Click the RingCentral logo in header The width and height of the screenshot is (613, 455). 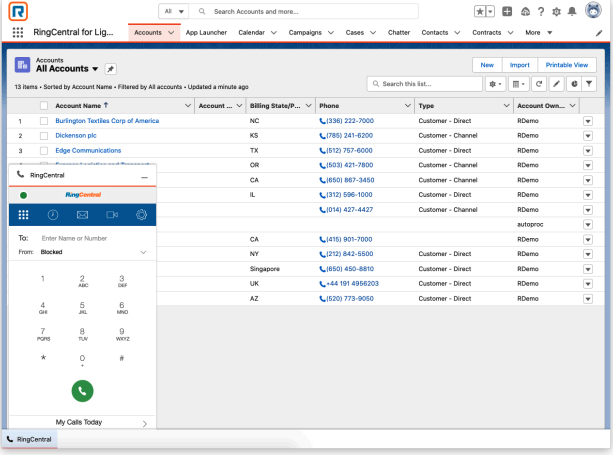18,11
